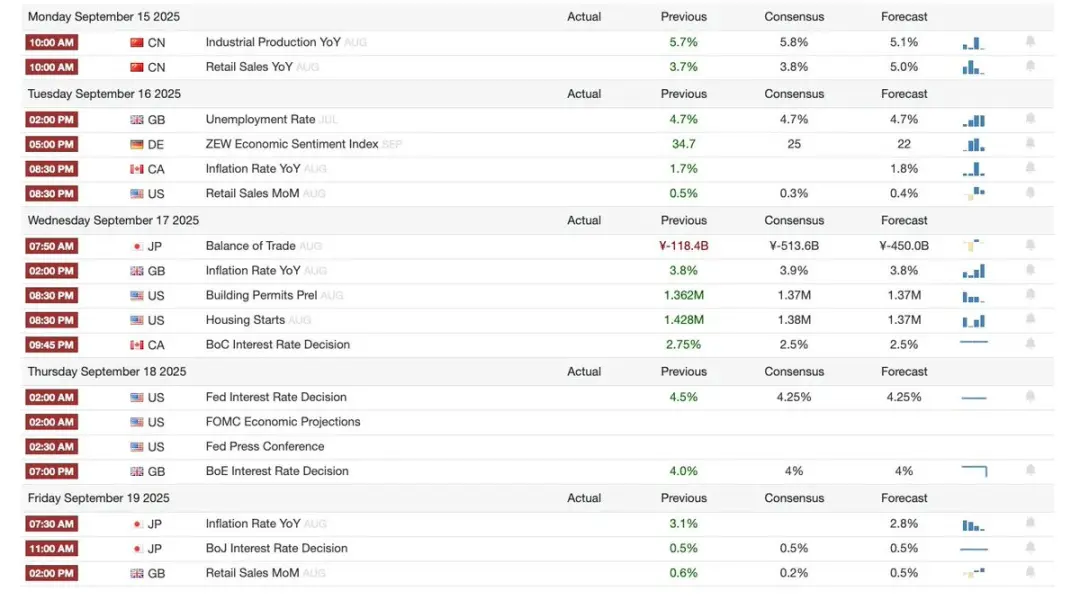The image size is (1080, 600).
Task: Click DE country code for ZEW index
Action: 156,145
